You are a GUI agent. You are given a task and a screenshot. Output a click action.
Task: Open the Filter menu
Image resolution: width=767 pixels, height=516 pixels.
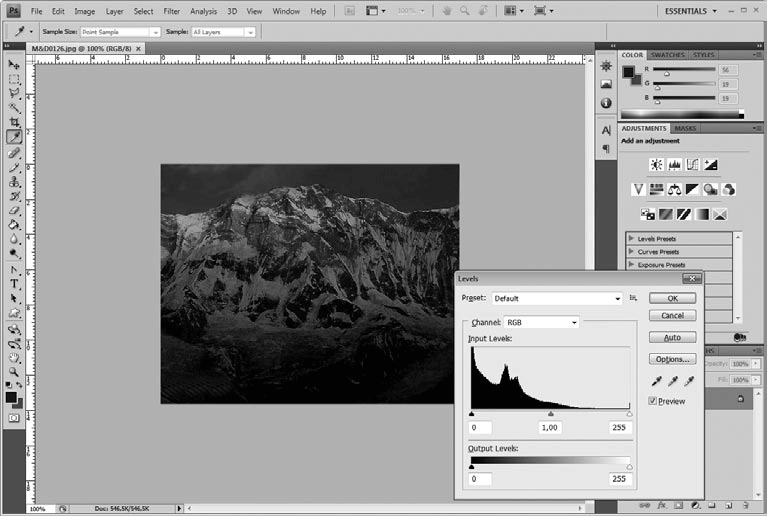(171, 11)
